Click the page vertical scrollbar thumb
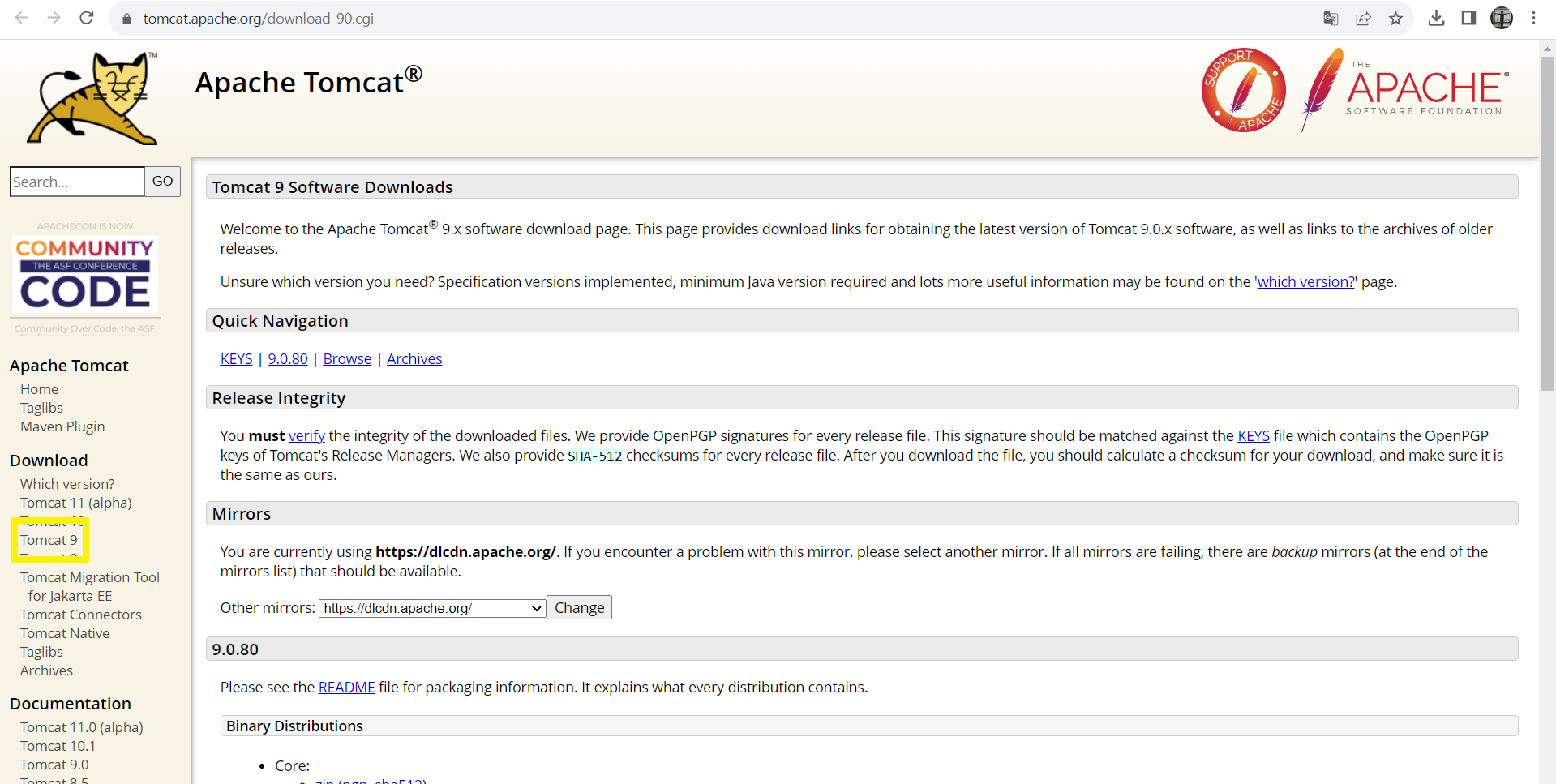The image size is (1556, 784). point(1547,223)
